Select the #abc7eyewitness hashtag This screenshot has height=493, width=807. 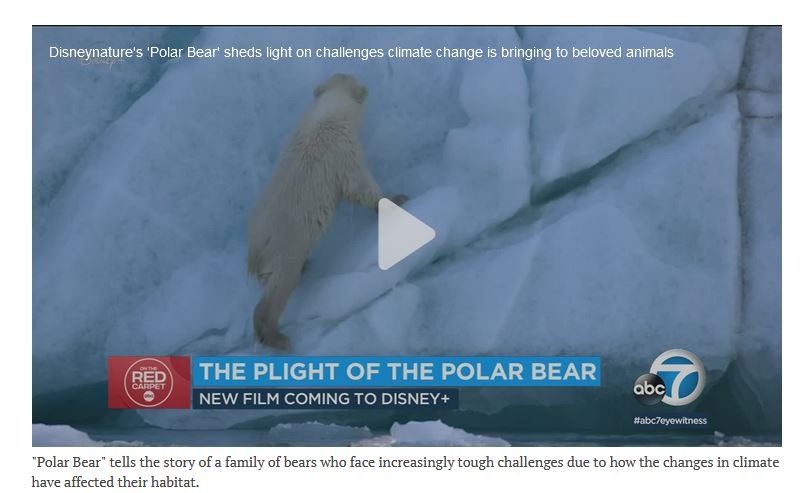point(670,420)
